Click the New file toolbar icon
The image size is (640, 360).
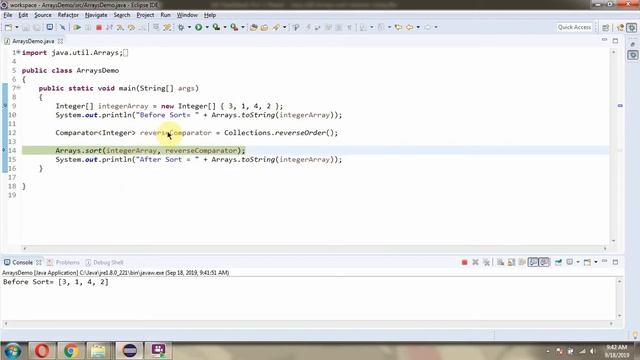[x=8, y=27]
